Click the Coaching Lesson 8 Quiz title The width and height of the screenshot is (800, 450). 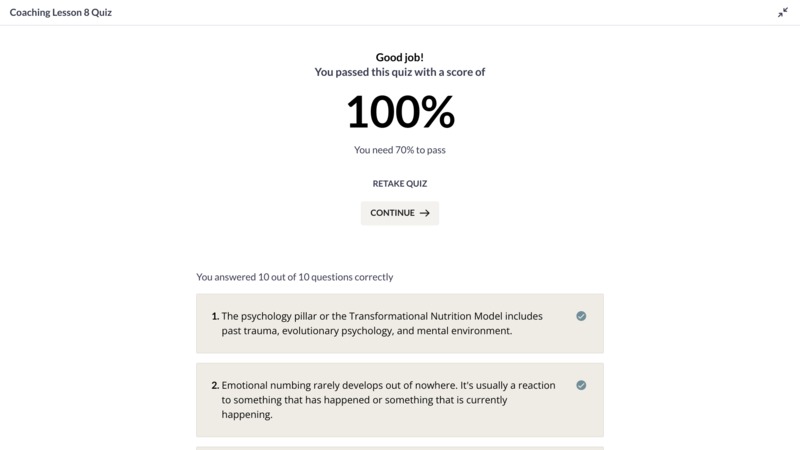(61, 12)
